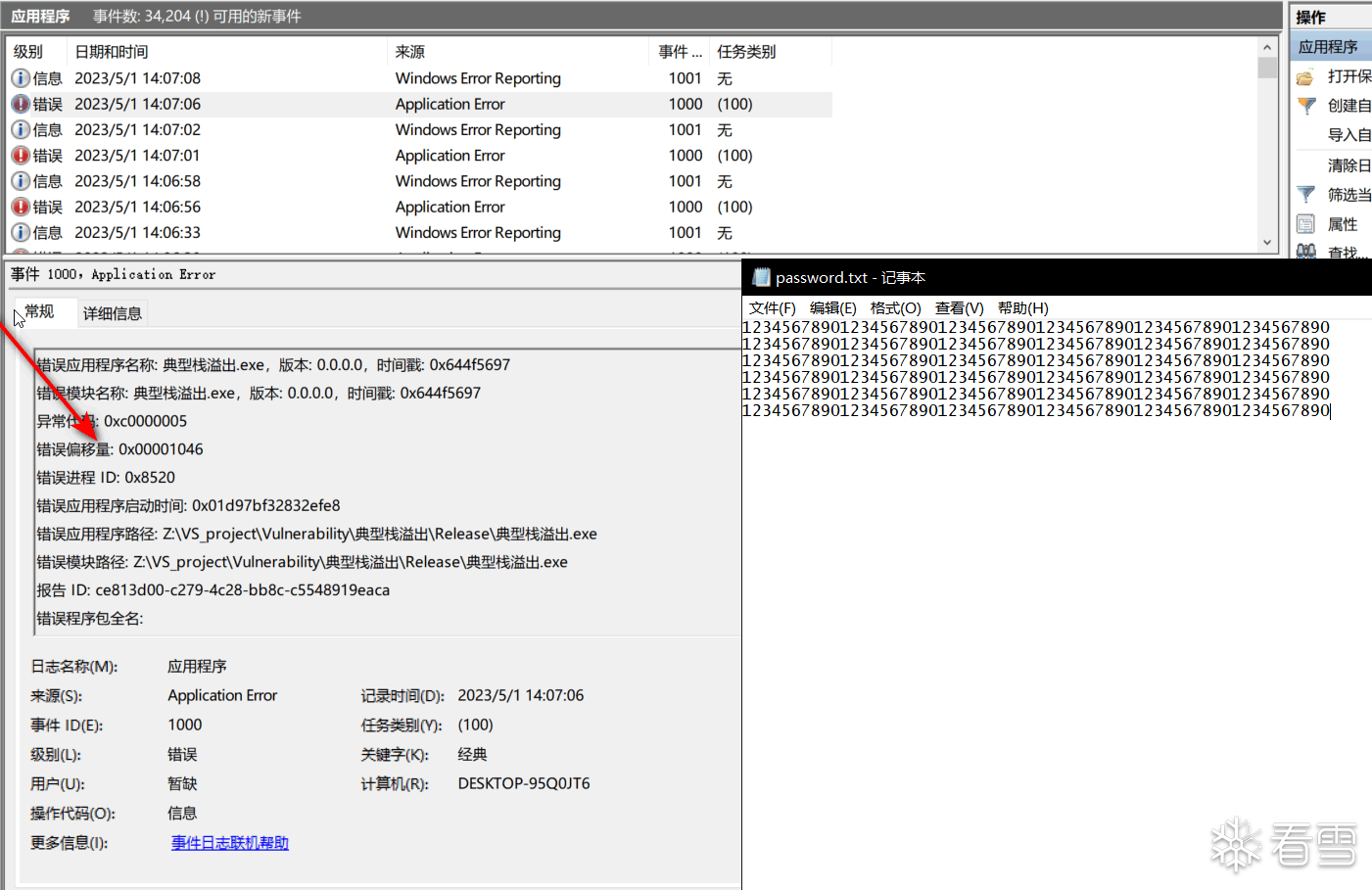This screenshot has width=1372, height=890.
Task: Select the Application Error row at 14:07:06
Action: point(420,104)
